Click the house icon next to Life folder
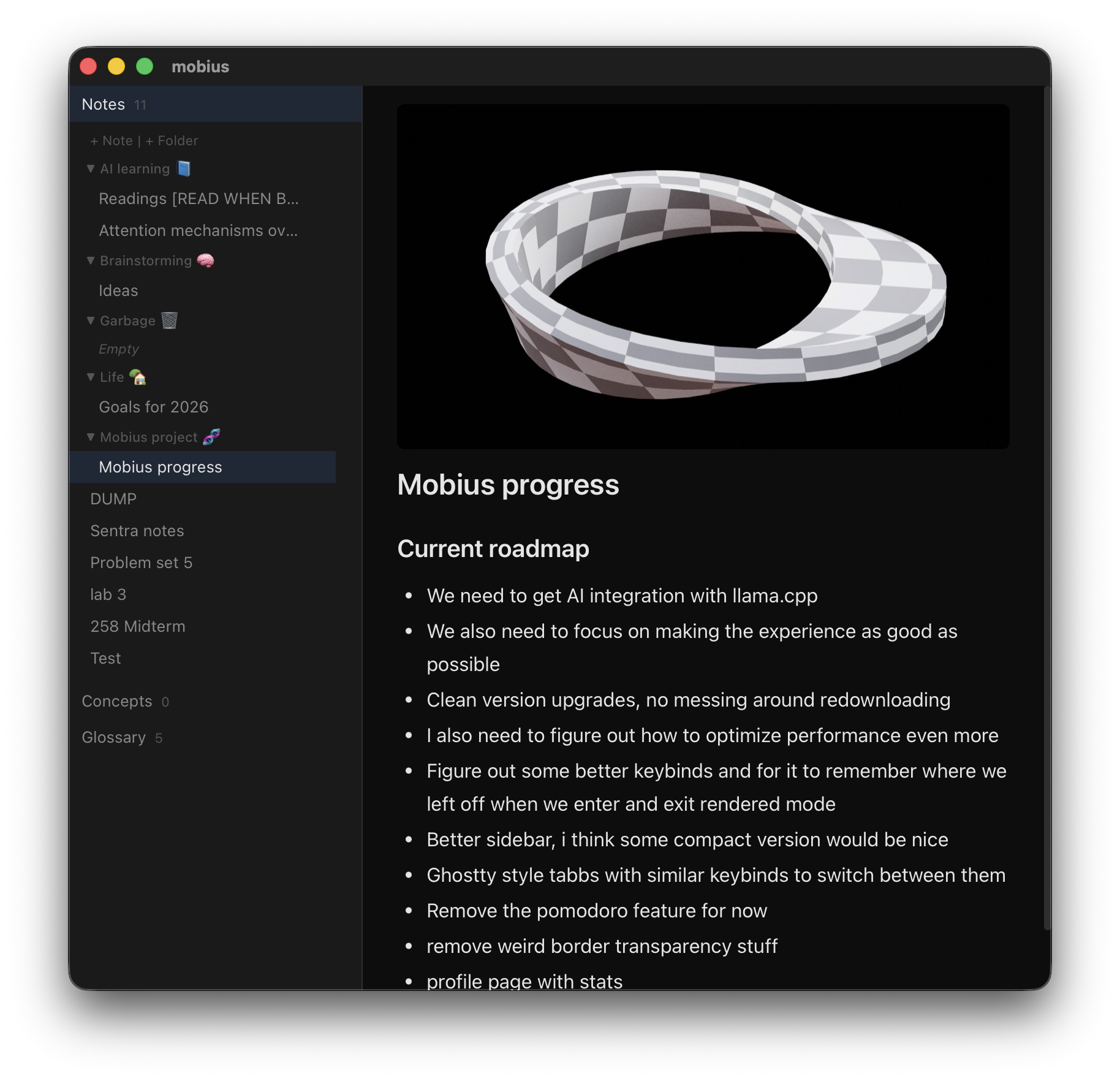 (x=138, y=377)
